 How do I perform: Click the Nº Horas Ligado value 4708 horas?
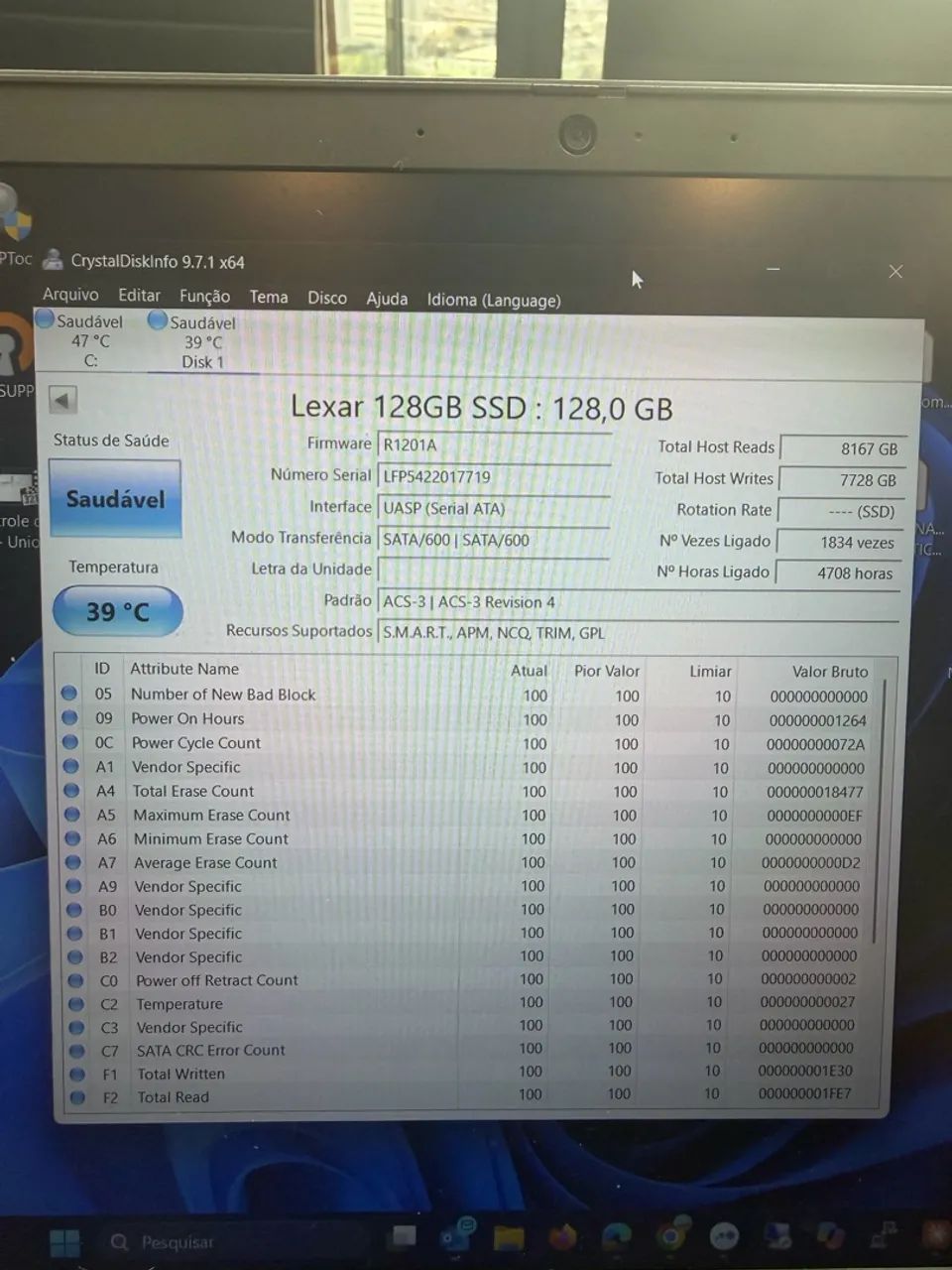coord(838,573)
